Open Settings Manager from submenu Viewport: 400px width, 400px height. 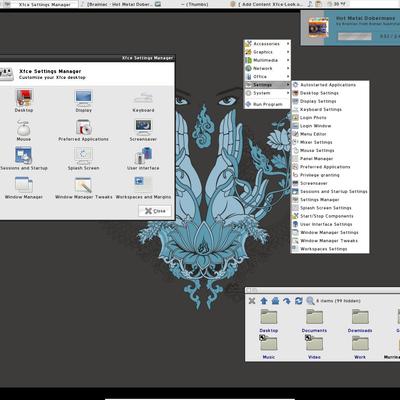pos(330,200)
